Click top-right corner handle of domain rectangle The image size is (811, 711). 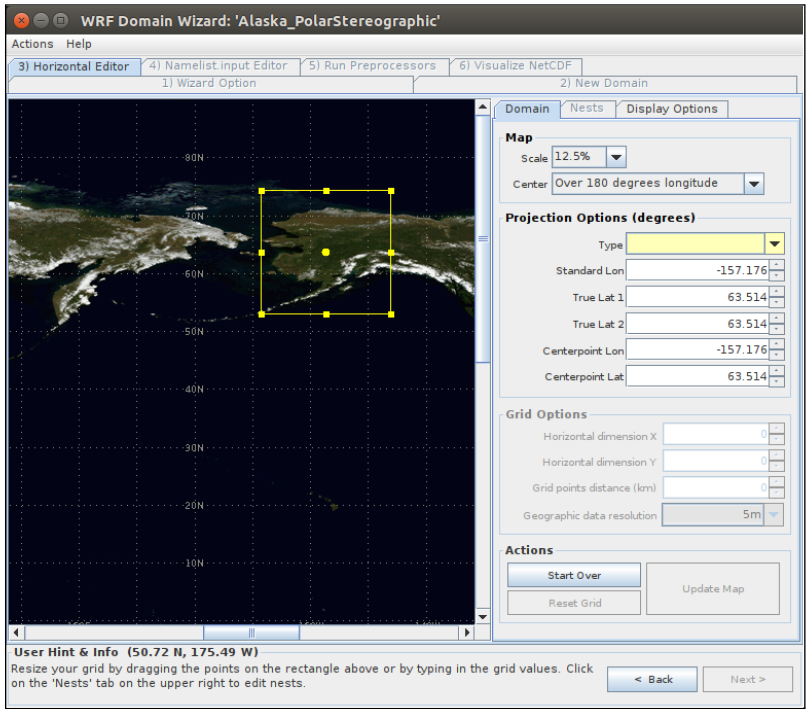coord(391,190)
